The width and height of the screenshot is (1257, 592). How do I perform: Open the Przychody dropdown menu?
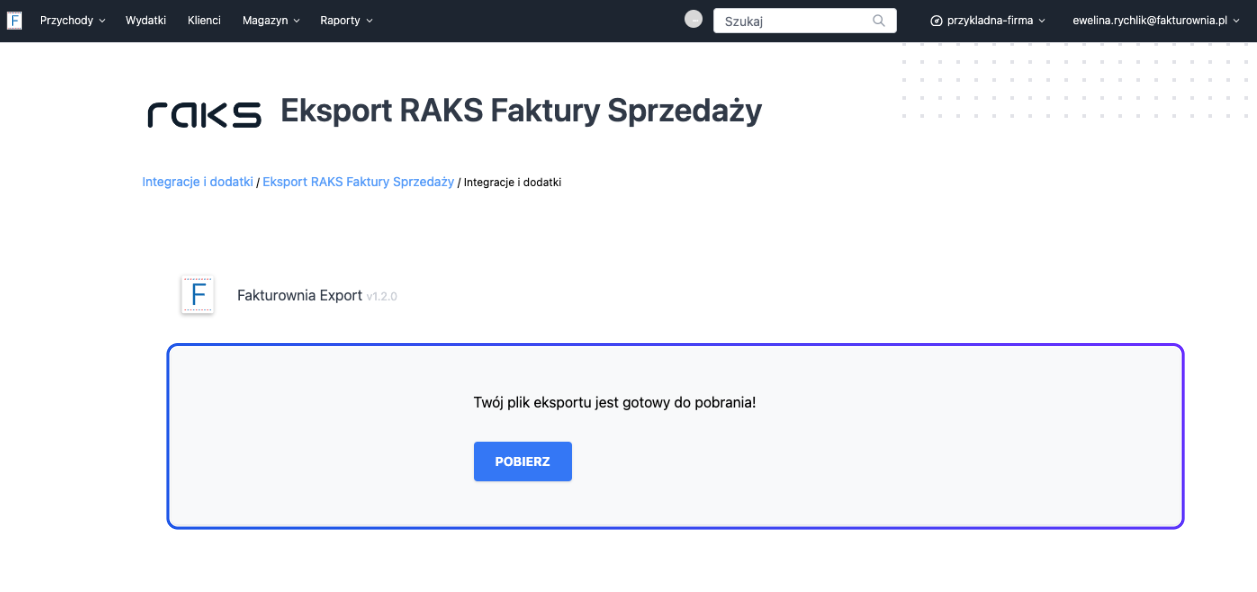[x=71, y=20]
